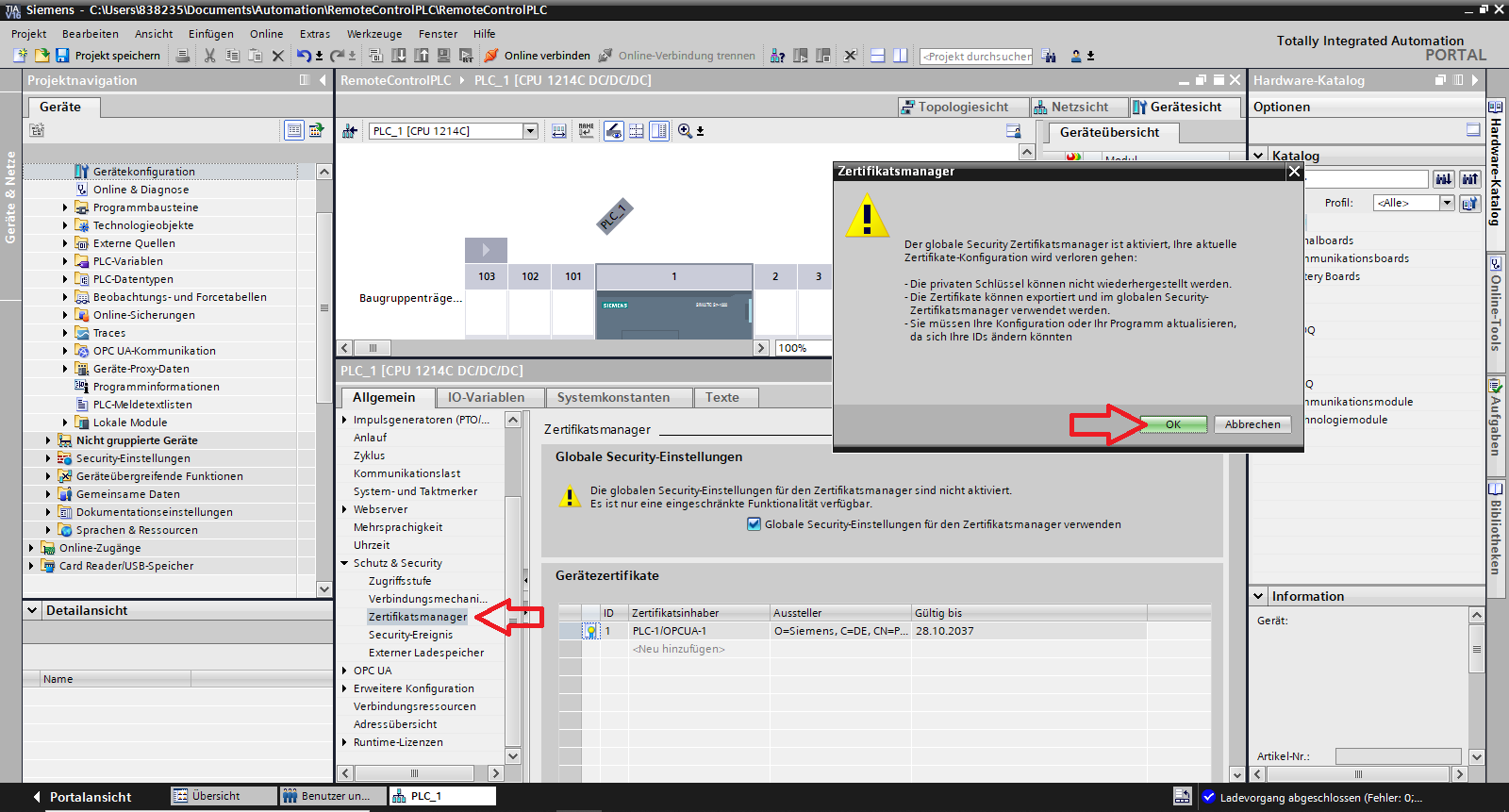This screenshot has width=1509, height=812.
Task: Click <Neu hinzufügen> in certificate table
Action: 679,649
